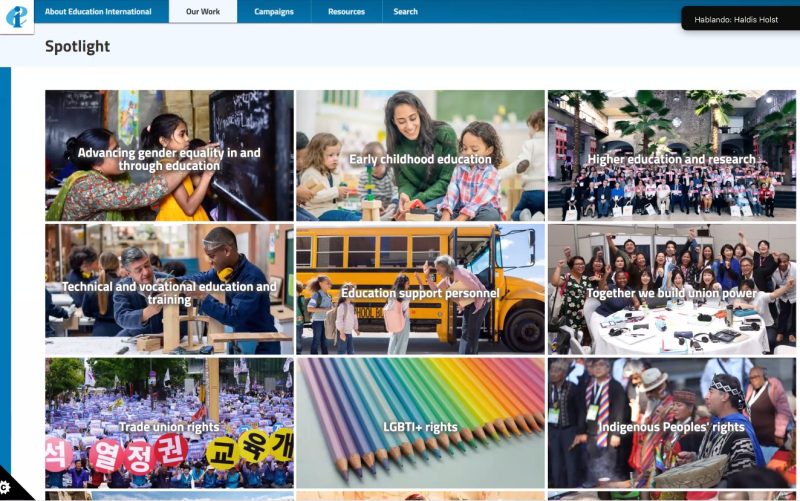Open the cookie settings gear icon

pos(5,488)
